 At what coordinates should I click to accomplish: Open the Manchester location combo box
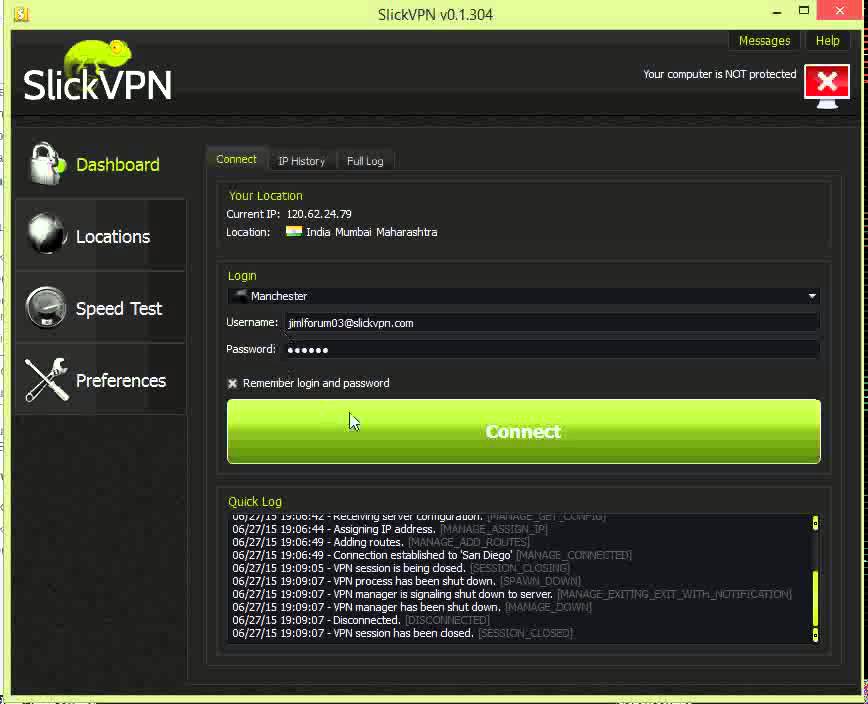(x=524, y=296)
